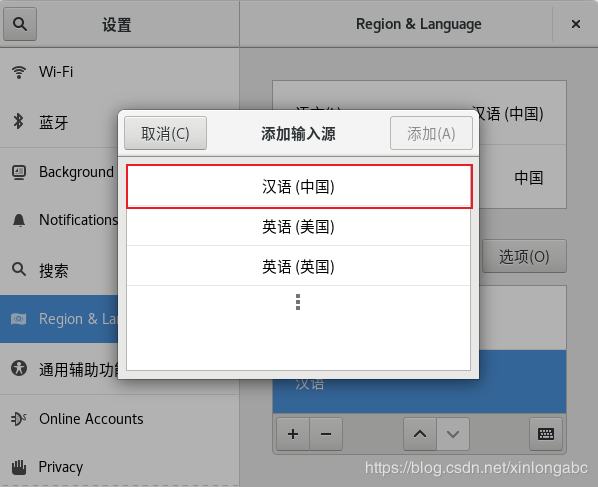
Task: Close the Region & Language window
Action: pos(575,24)
